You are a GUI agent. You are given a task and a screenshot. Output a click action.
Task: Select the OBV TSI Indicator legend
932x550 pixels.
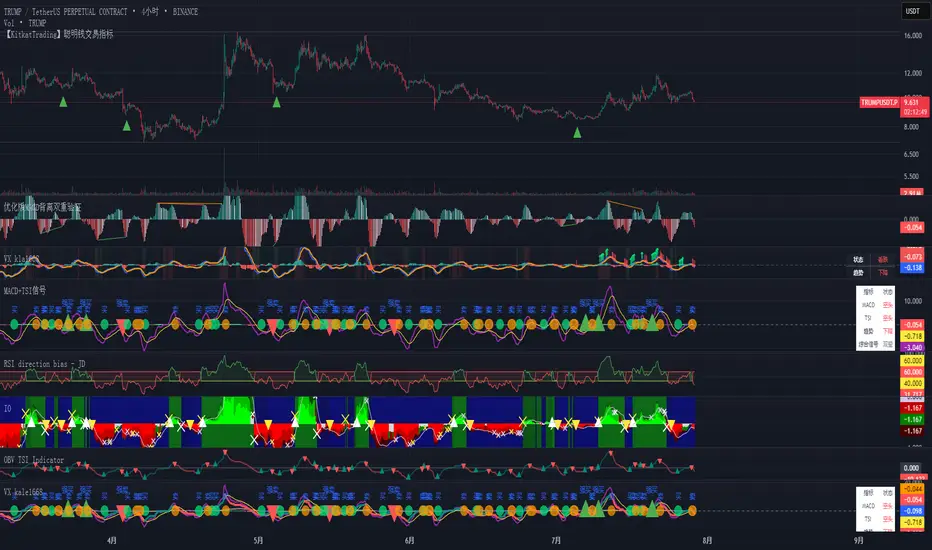tap(33, 460)
